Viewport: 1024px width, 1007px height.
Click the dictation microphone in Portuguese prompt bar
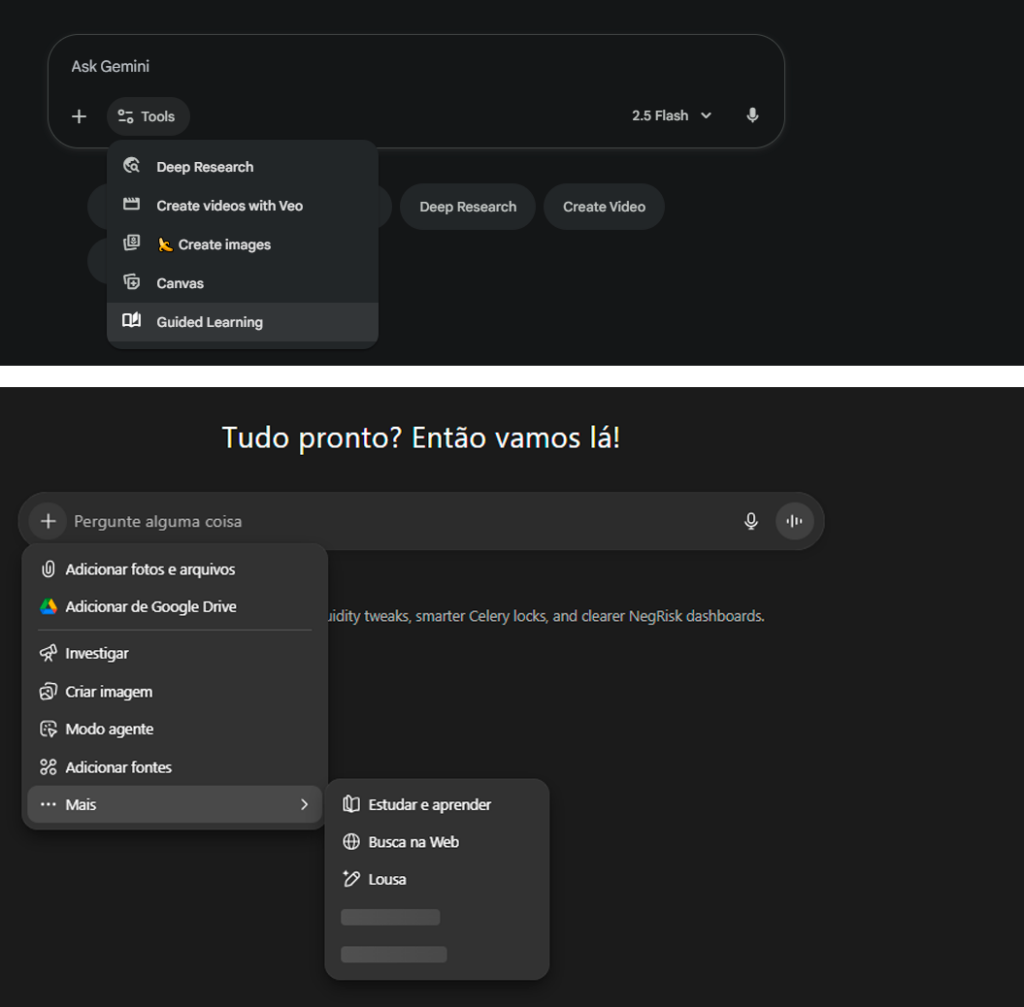click(x=751, y=521)
